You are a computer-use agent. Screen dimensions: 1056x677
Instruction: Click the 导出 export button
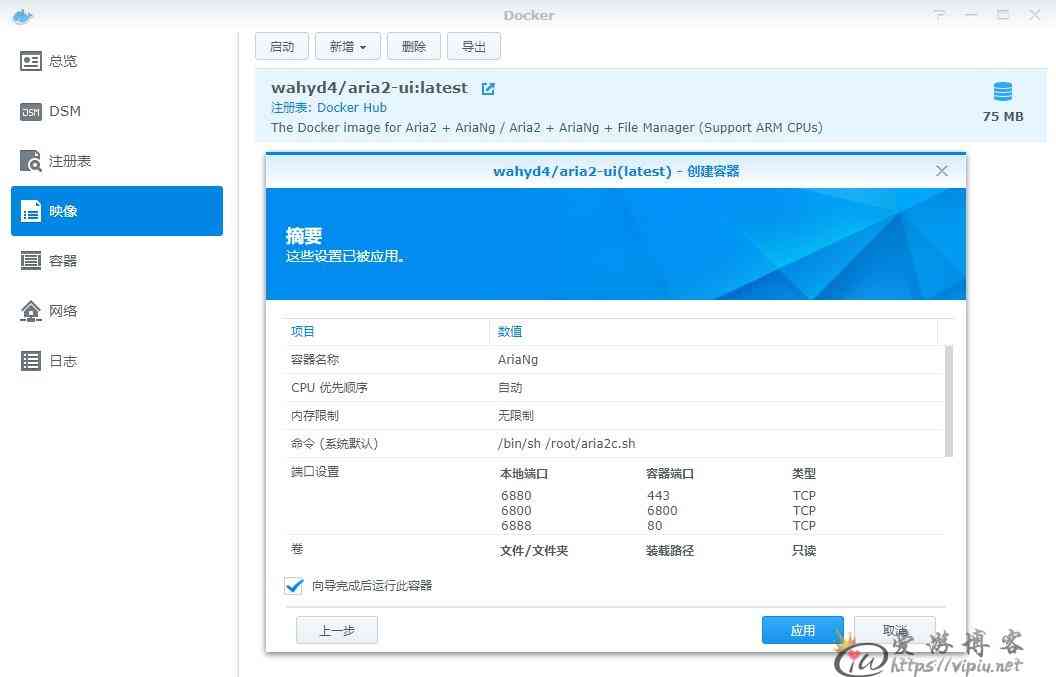coord(473,46)
